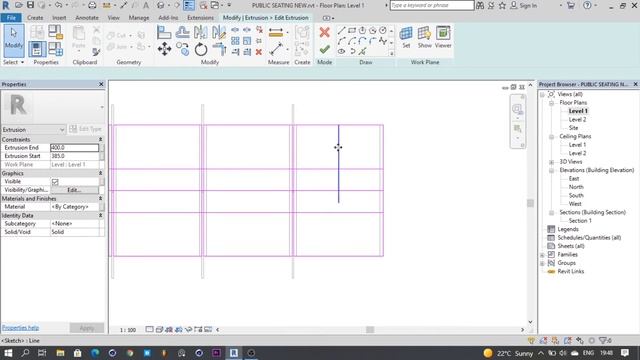Select the Ellipse draw tool
Screen dimensions: 640x360
tap(341, 51)
